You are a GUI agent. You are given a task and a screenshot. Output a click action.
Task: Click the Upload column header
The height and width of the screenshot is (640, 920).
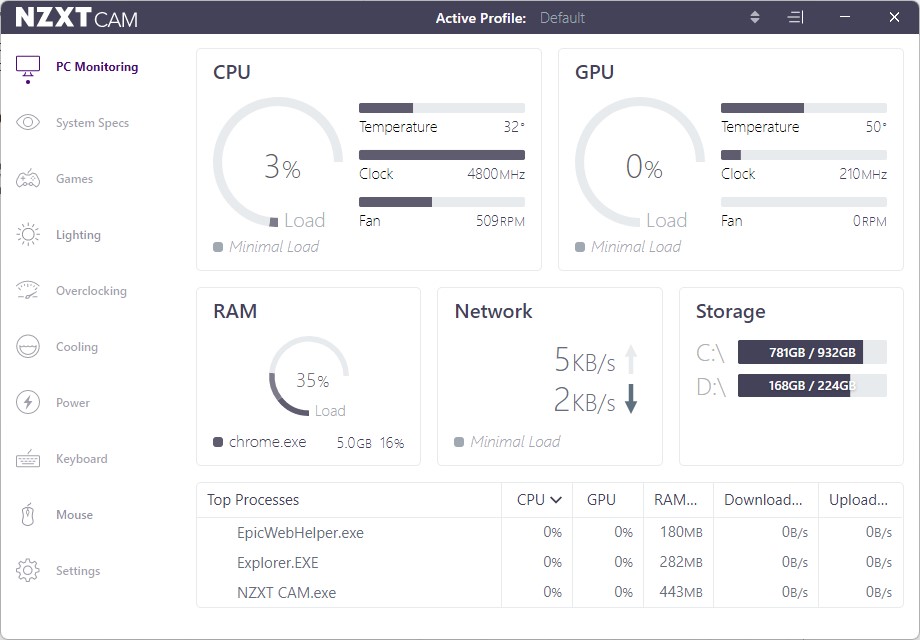858,500
